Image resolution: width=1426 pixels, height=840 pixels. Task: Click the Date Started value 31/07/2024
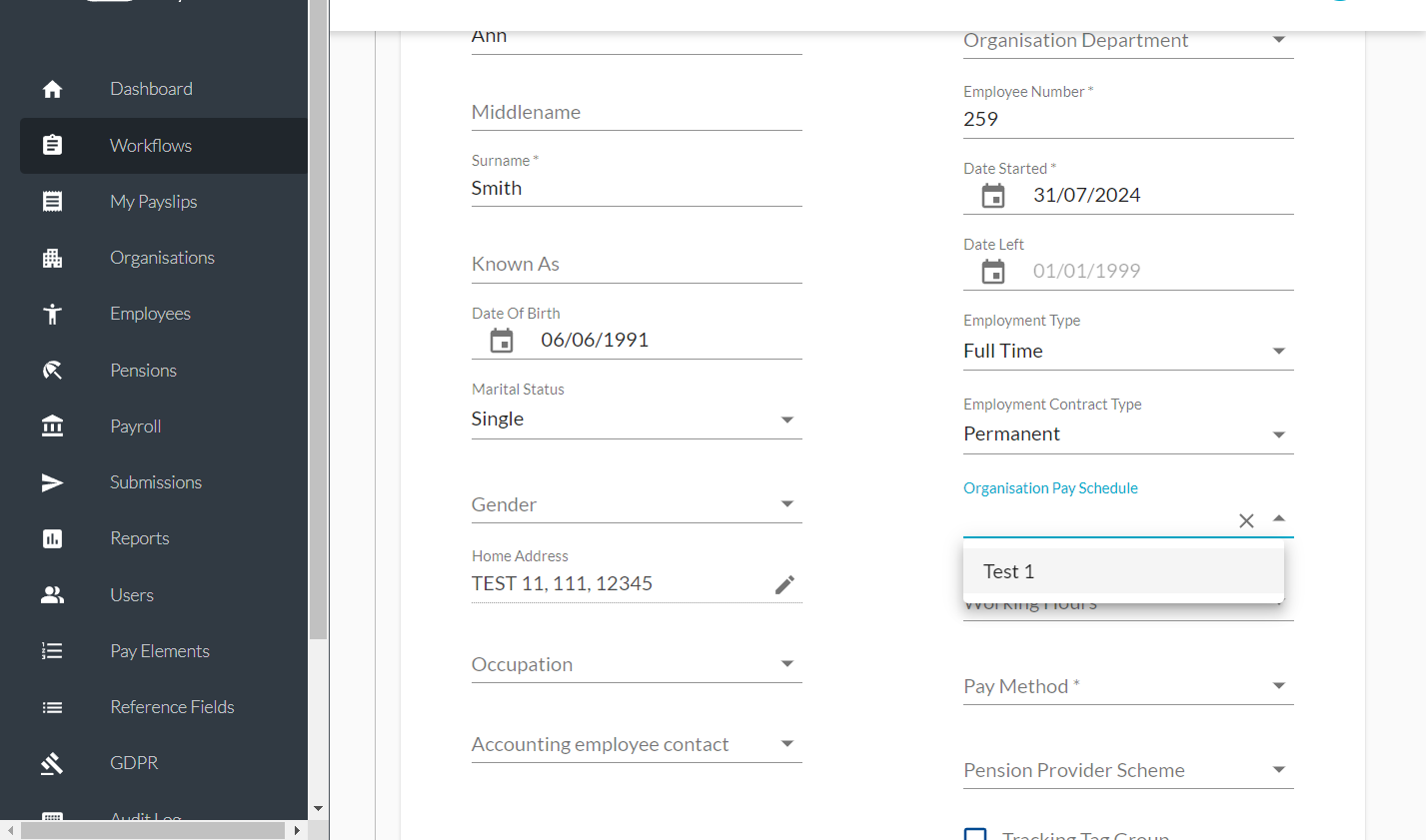click(1087, 196)
